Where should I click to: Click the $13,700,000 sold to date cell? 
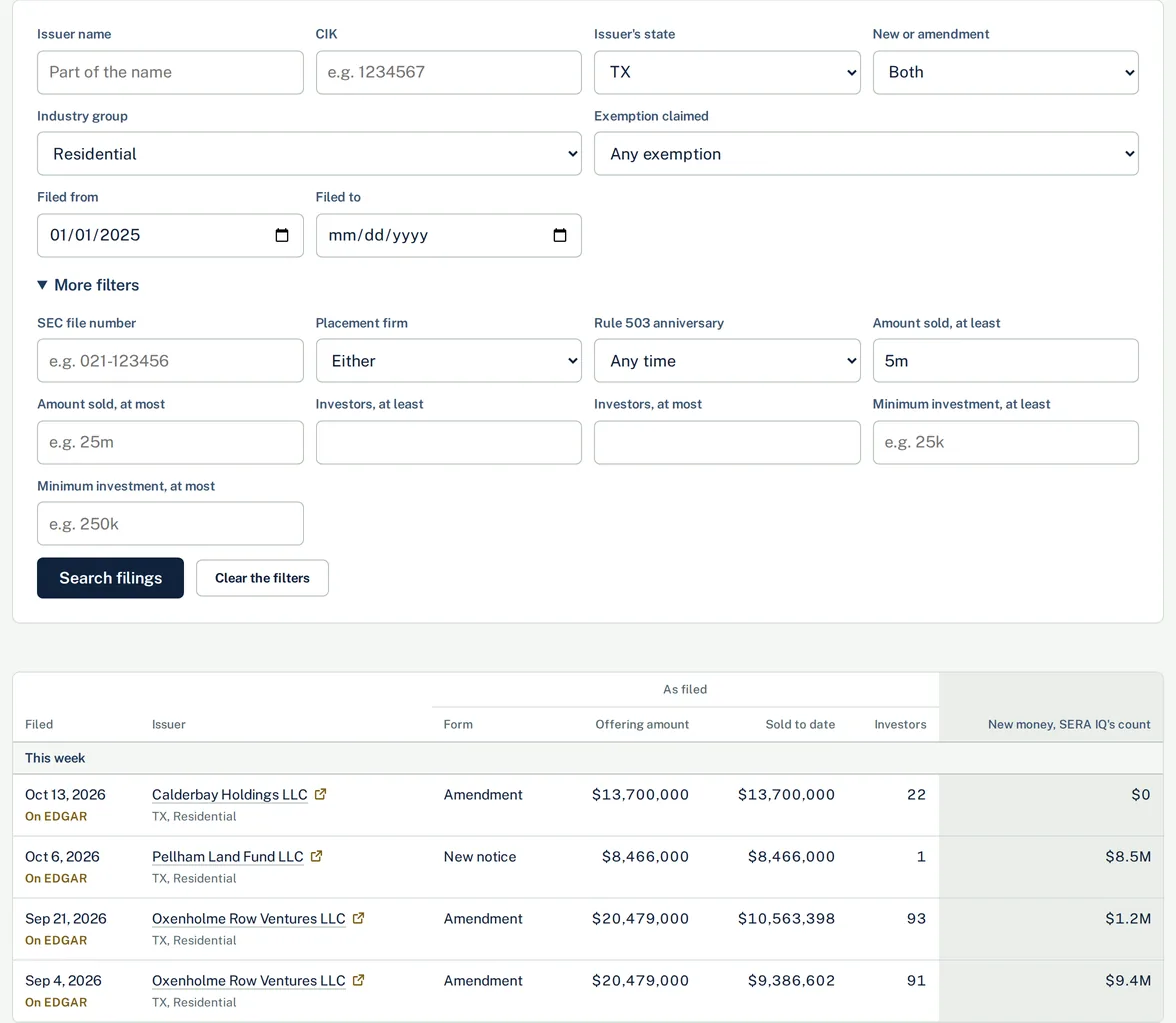[786, 794]
